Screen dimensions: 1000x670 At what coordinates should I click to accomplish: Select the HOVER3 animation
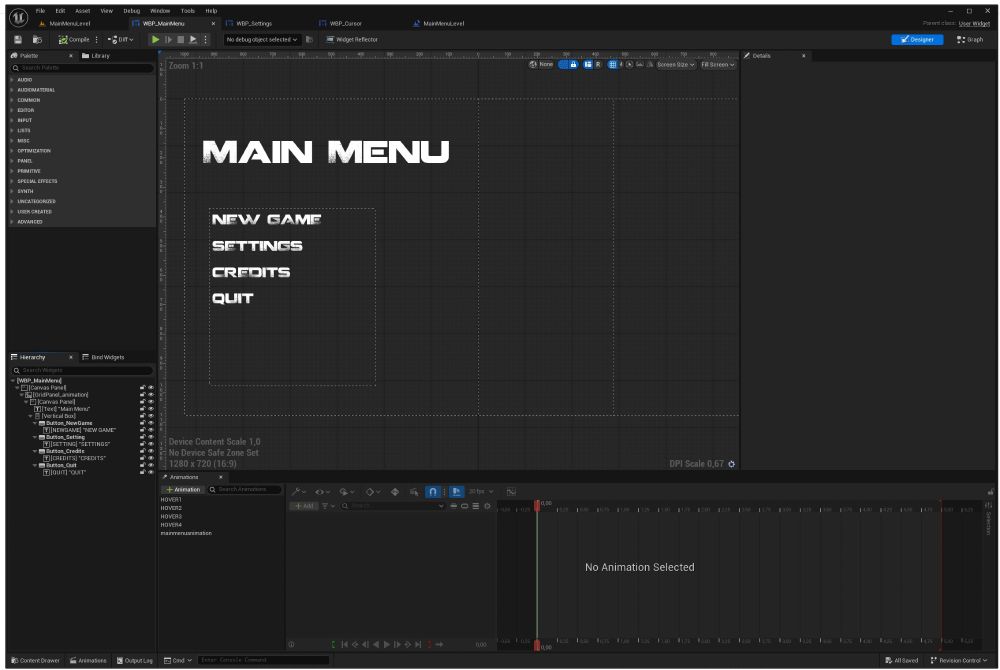click(x=171, y=516)
